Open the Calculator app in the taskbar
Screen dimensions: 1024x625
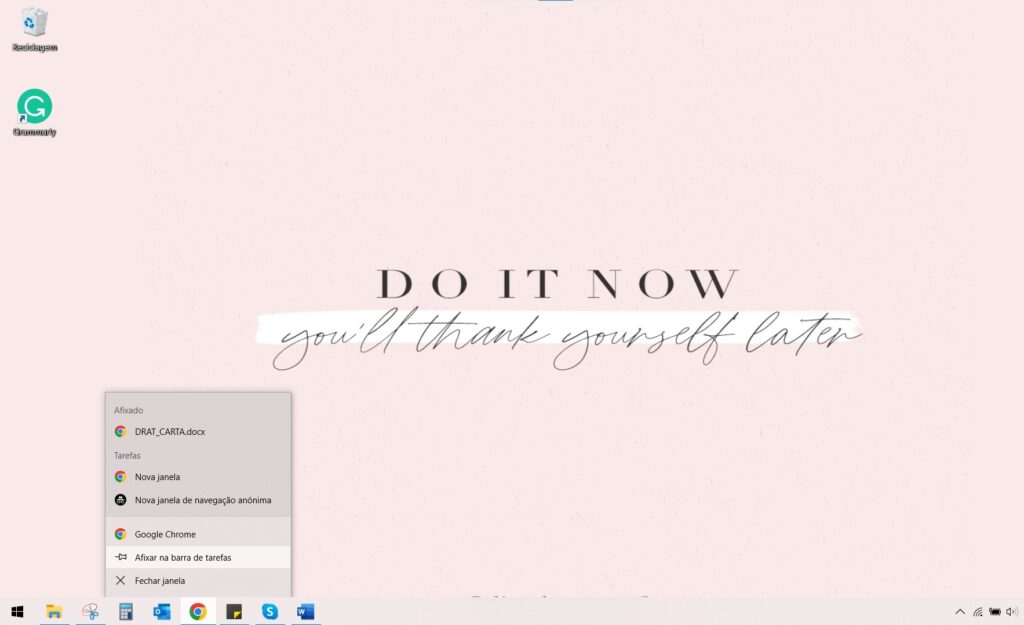[126, 611]
